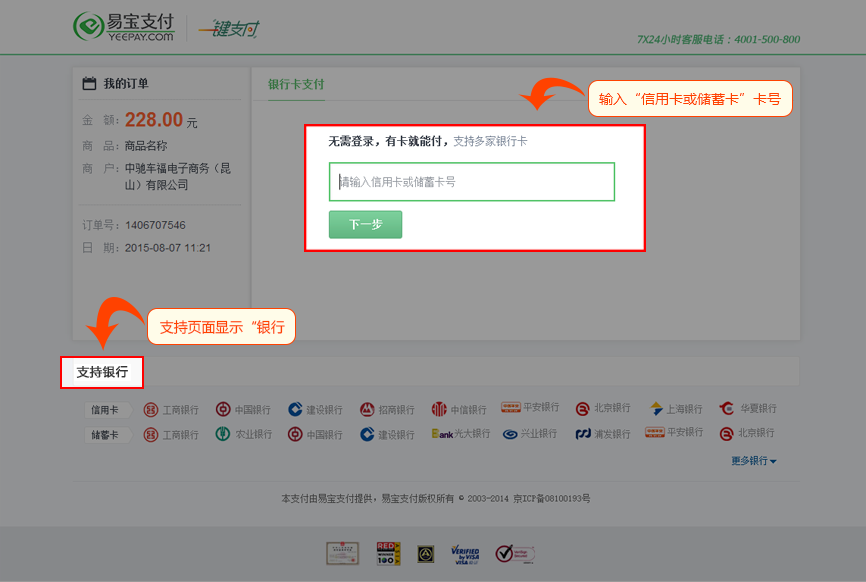The height and width of the screenshot is (582, 866).
Task: Click the 商品名称 product value
Action: click(x=146, y=146)
